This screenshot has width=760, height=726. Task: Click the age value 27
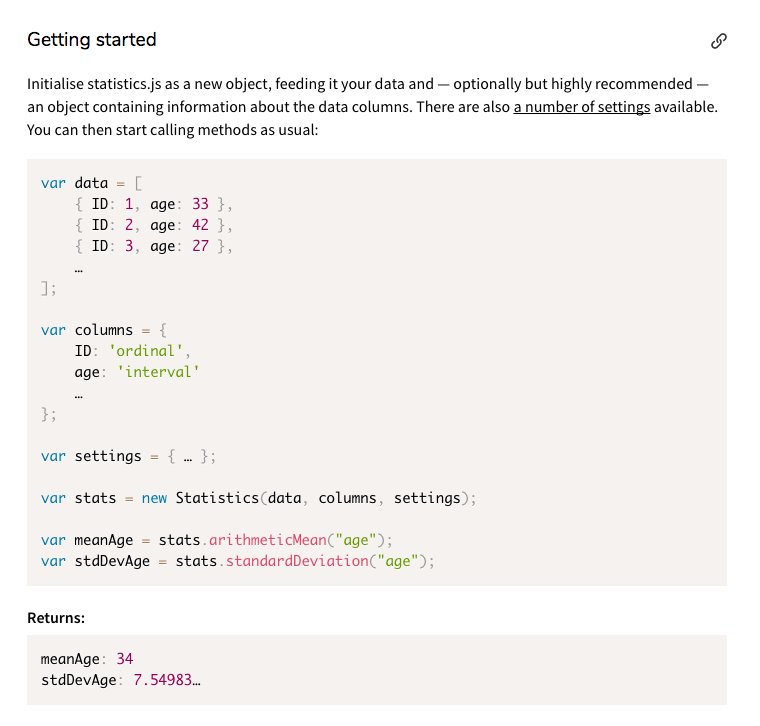(x=200, y=246)
